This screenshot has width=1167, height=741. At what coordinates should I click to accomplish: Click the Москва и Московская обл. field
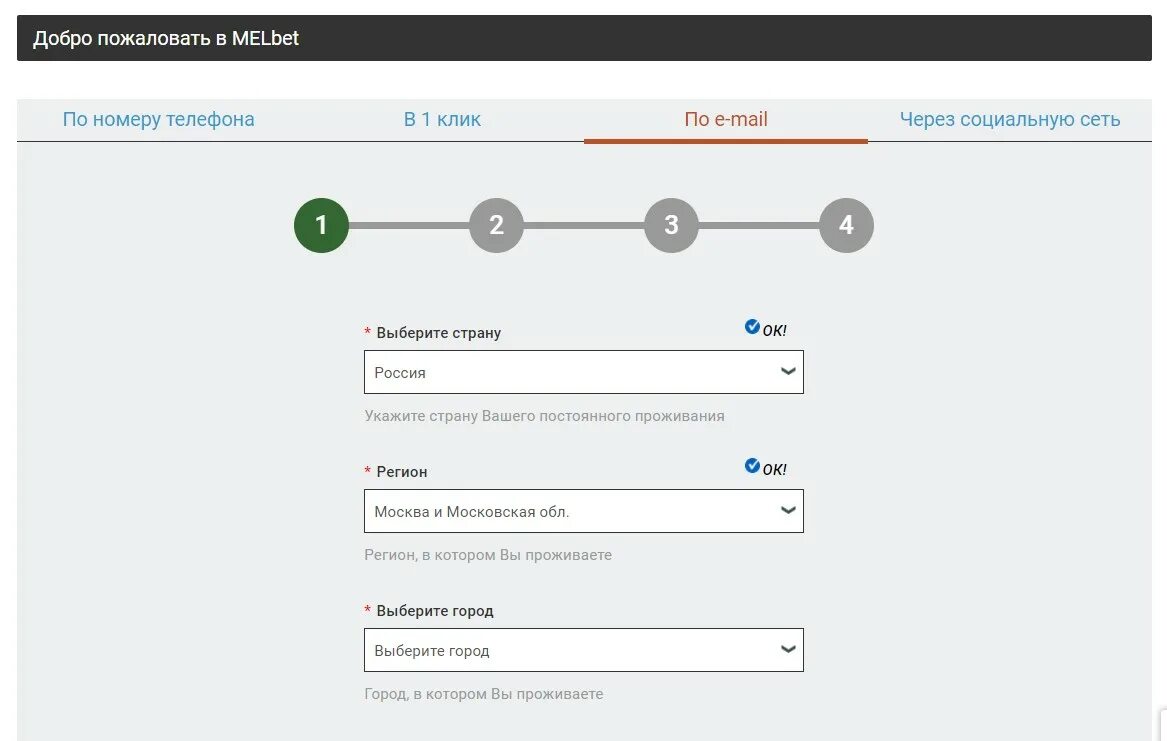(584, 511)
